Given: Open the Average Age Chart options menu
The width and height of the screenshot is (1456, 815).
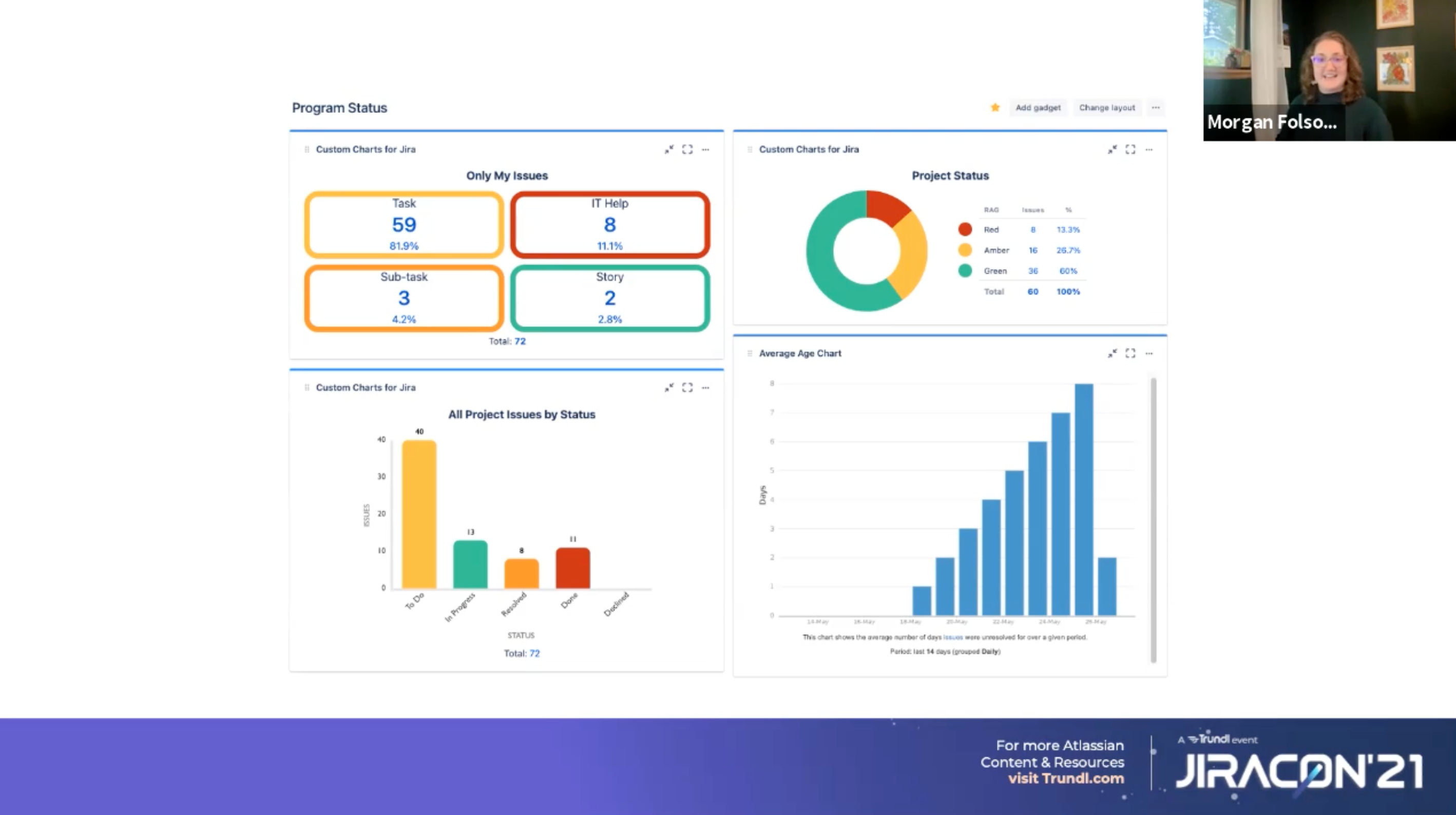Looking at the screenshot, I should pyautogui.click(x=1149, y=353).
